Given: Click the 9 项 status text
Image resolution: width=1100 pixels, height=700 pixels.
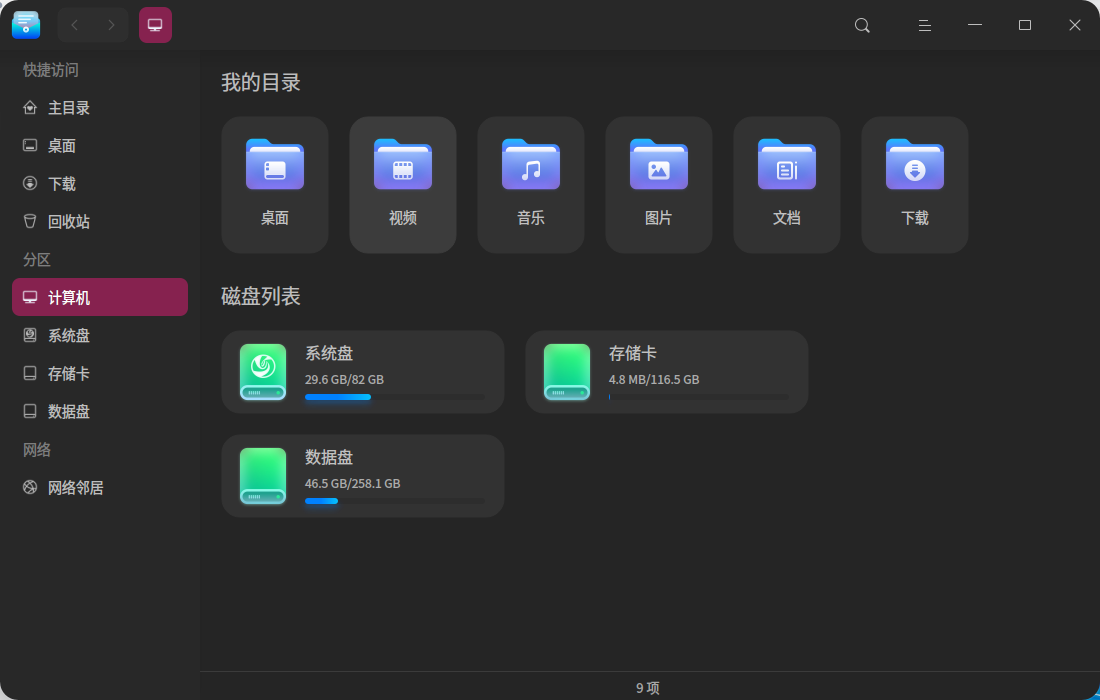Looking at the screenshot, I should pyautogui.click(x=648, y=687).
